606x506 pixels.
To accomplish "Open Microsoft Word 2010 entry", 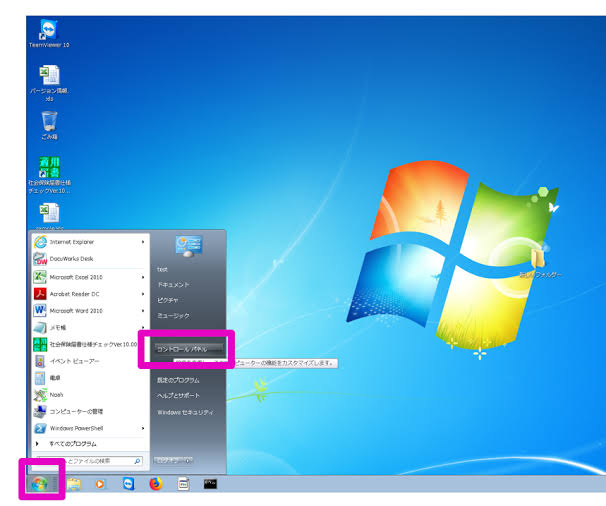I will pos(90,311).
